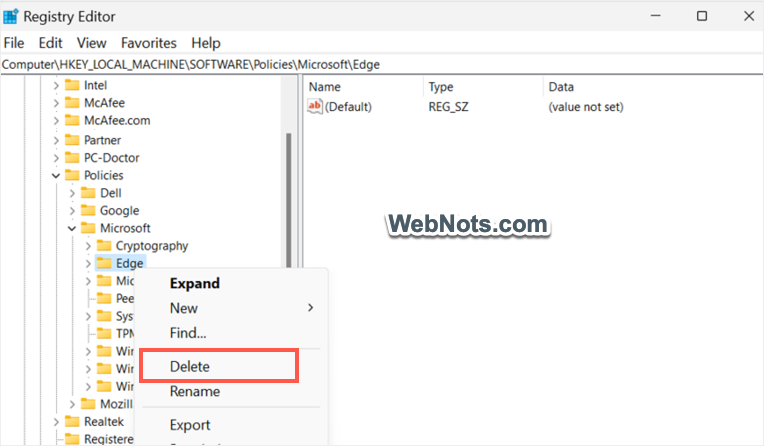The width and height of the screenshot is (764, 446).
Task: Open the Favorites menu
Action: tap(149, 43)
